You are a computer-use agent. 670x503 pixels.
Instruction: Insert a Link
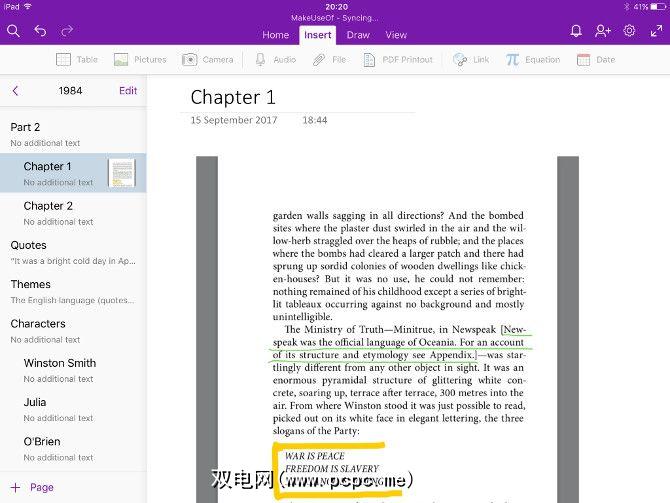471,59
